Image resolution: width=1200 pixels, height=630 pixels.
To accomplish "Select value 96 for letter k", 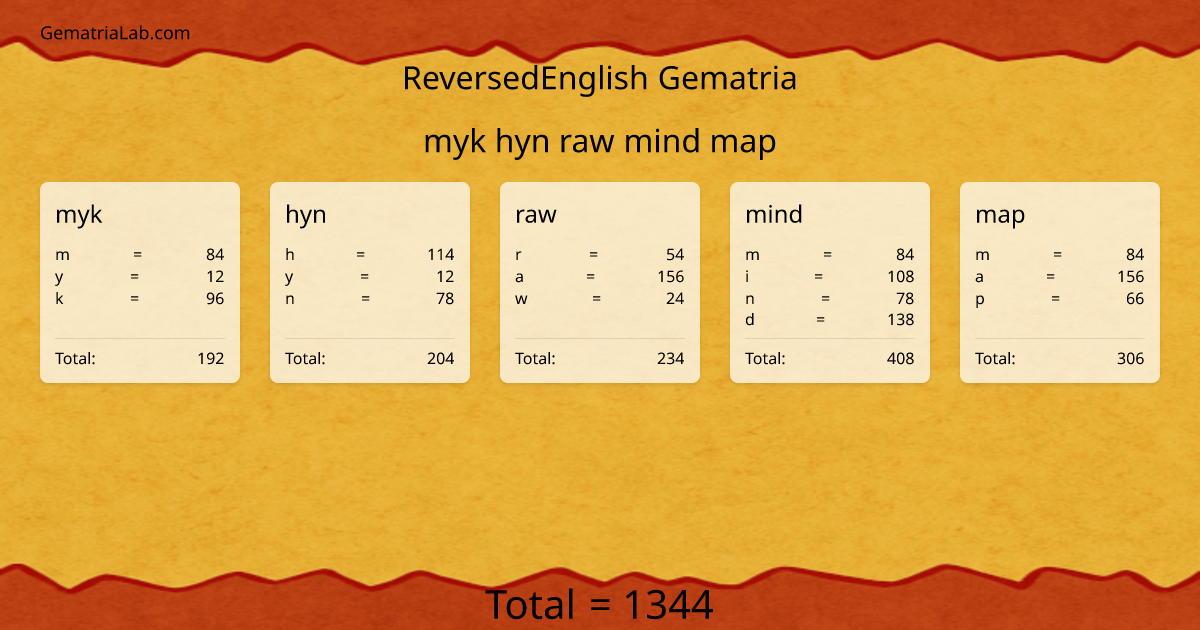I will (215, 299).
